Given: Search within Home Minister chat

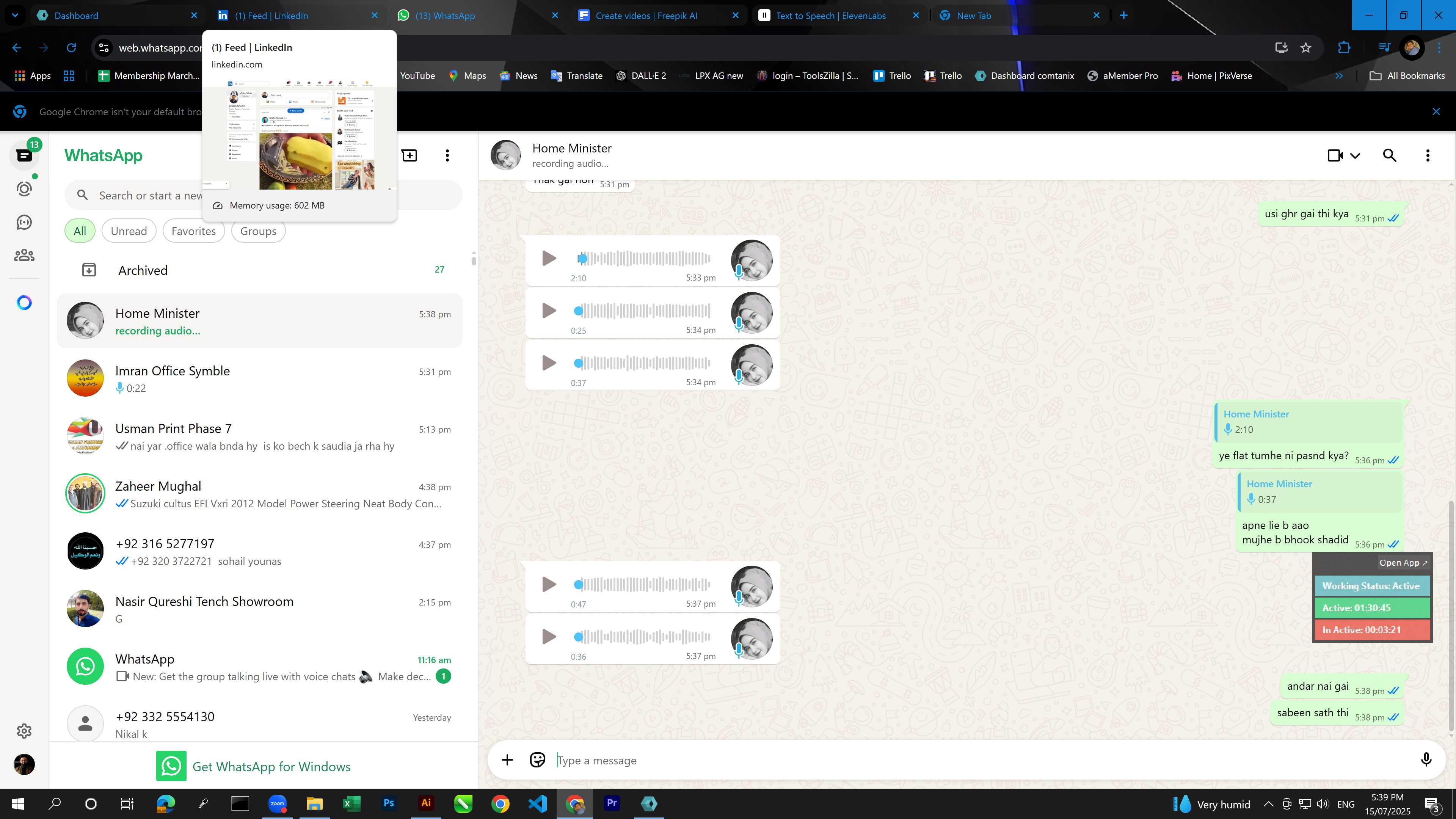Looking at the screenshot, I should (1390, 155).
